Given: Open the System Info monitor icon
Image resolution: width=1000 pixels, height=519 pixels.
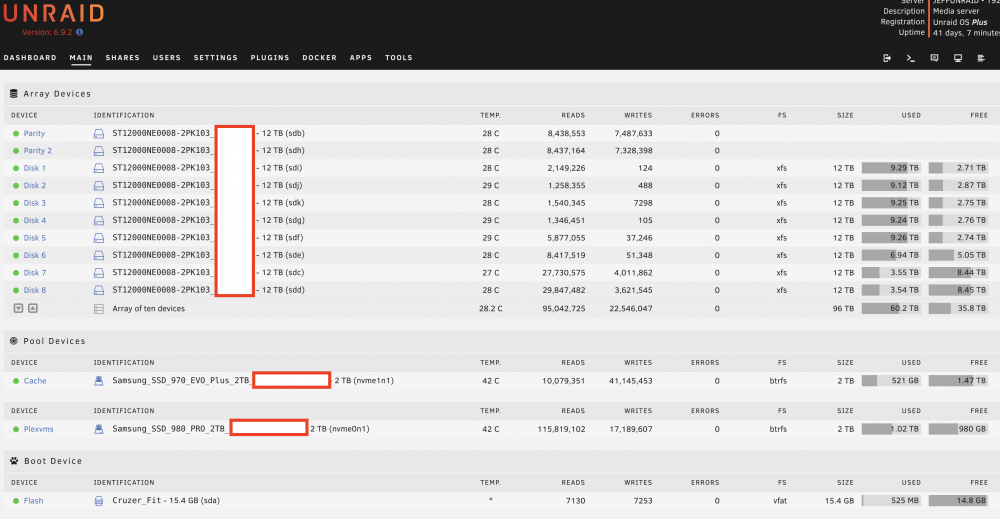Looking at the screenshot, I should [958, 58].
